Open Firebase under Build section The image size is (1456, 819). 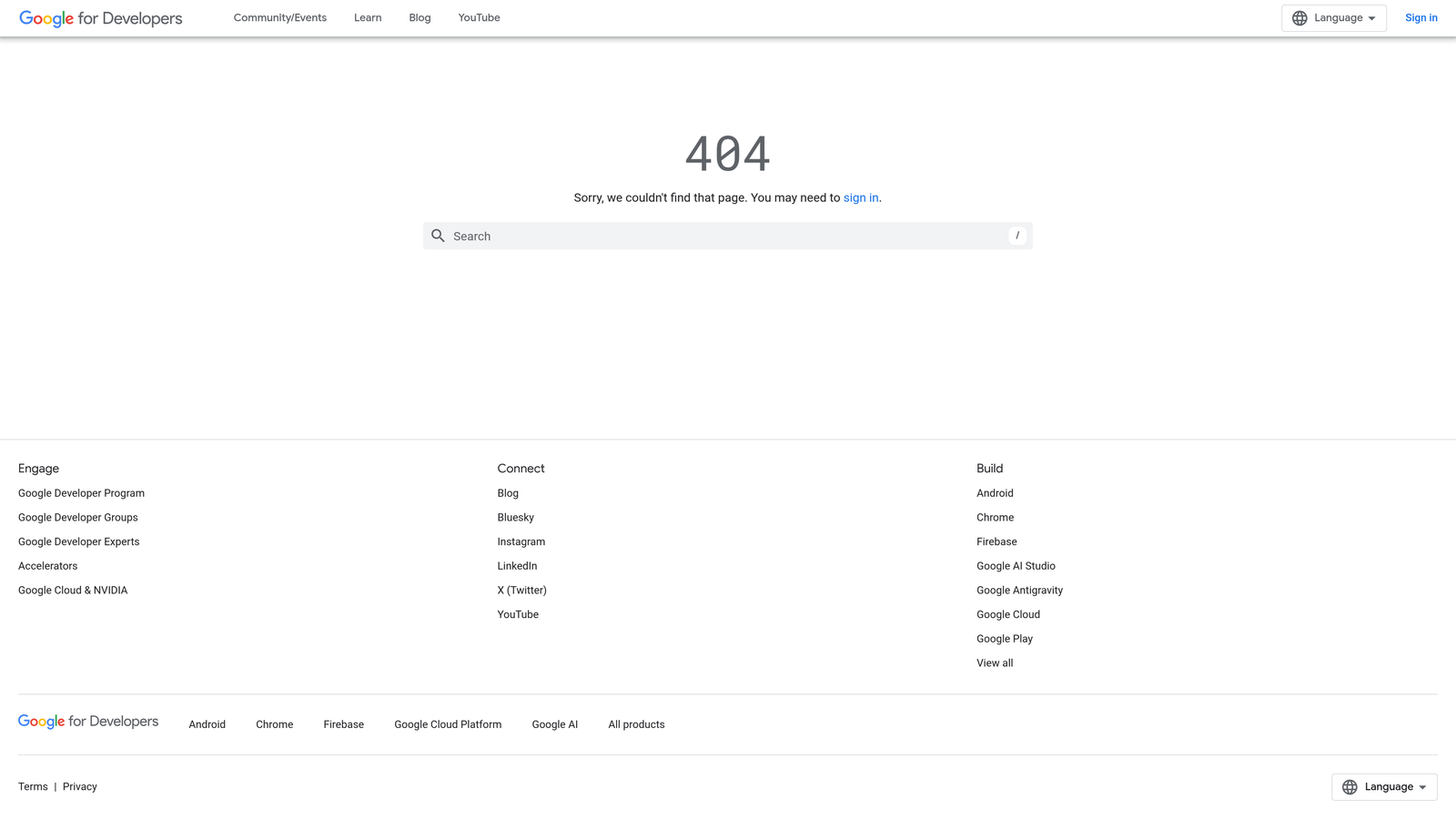point(996,542)
